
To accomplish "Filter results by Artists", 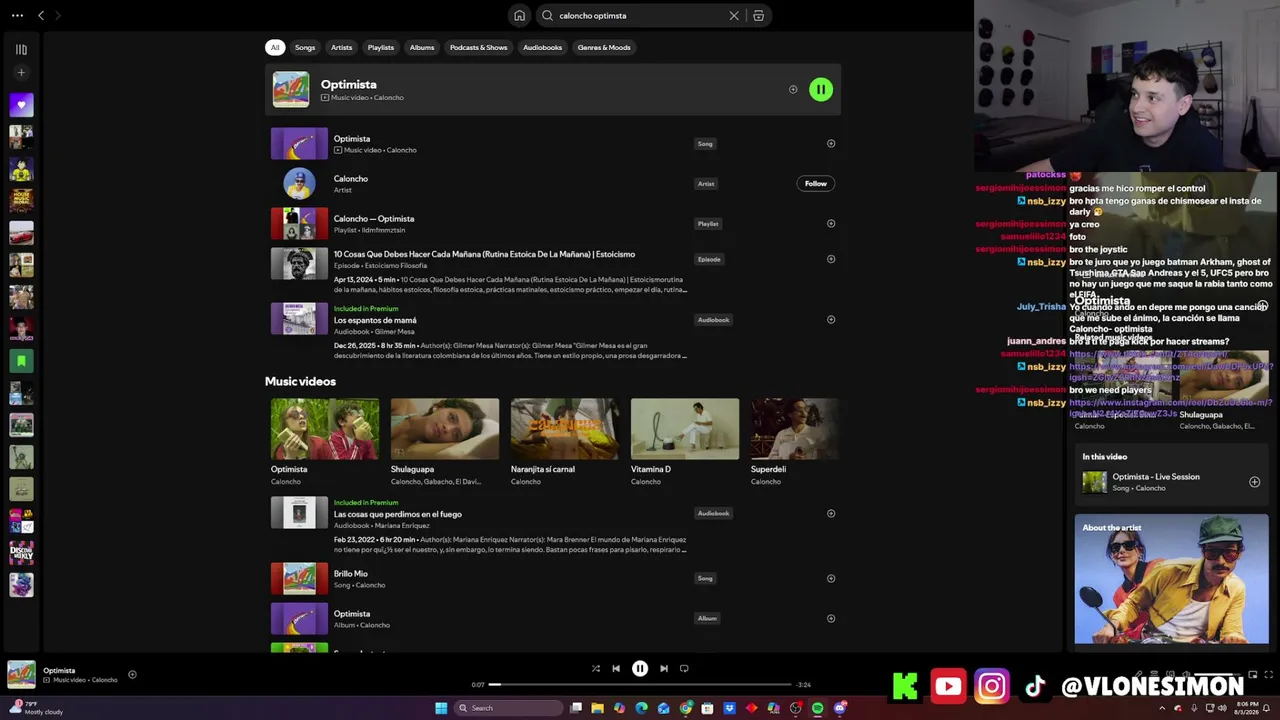I will click(x=341, y=47).
